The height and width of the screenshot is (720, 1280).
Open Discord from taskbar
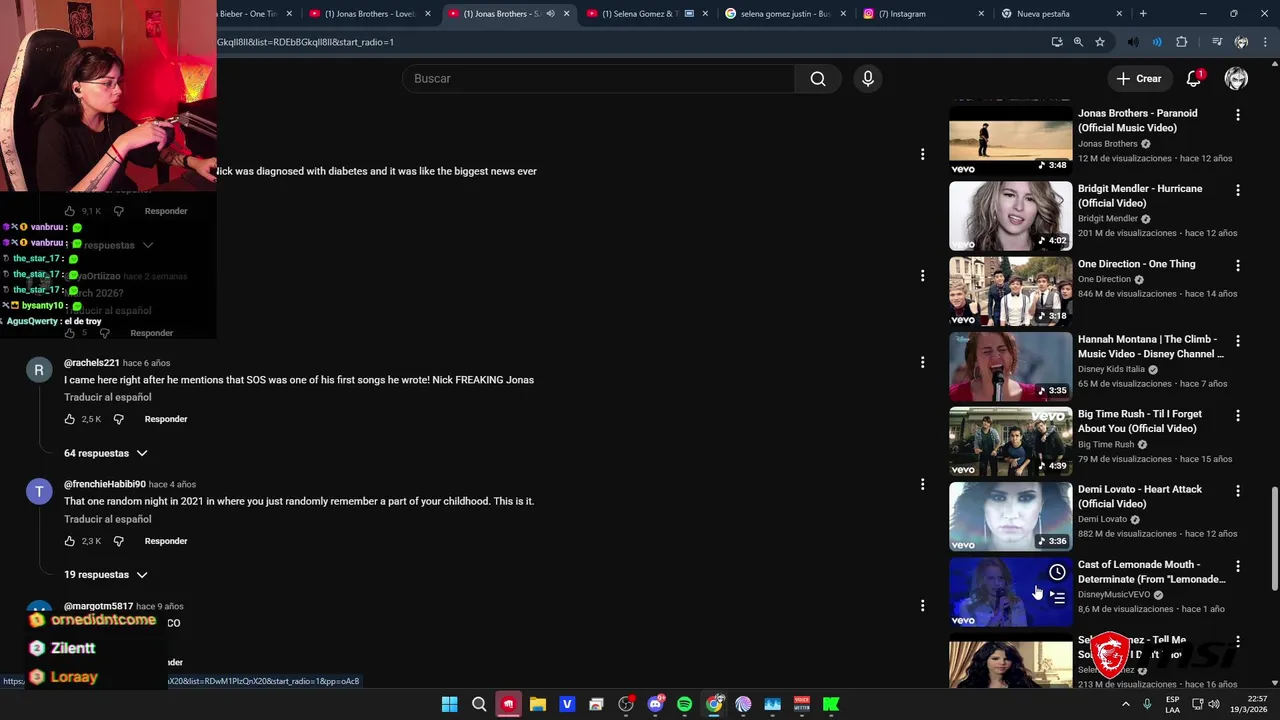pos(655,704)
